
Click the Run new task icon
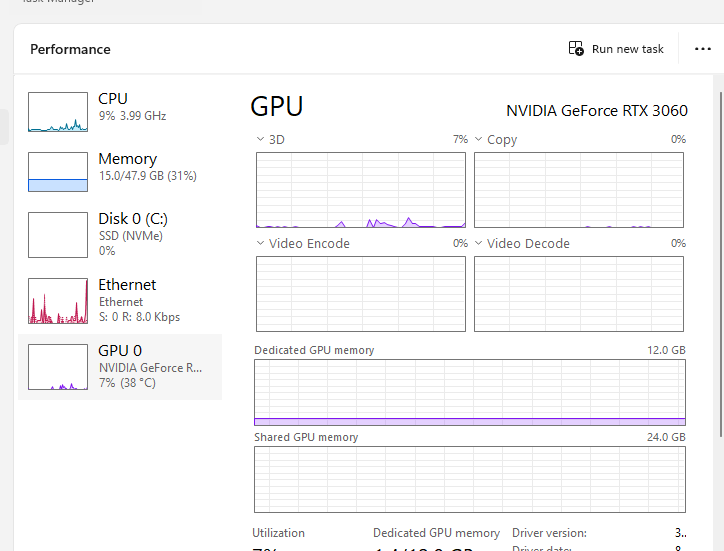[x=576, y=49]
